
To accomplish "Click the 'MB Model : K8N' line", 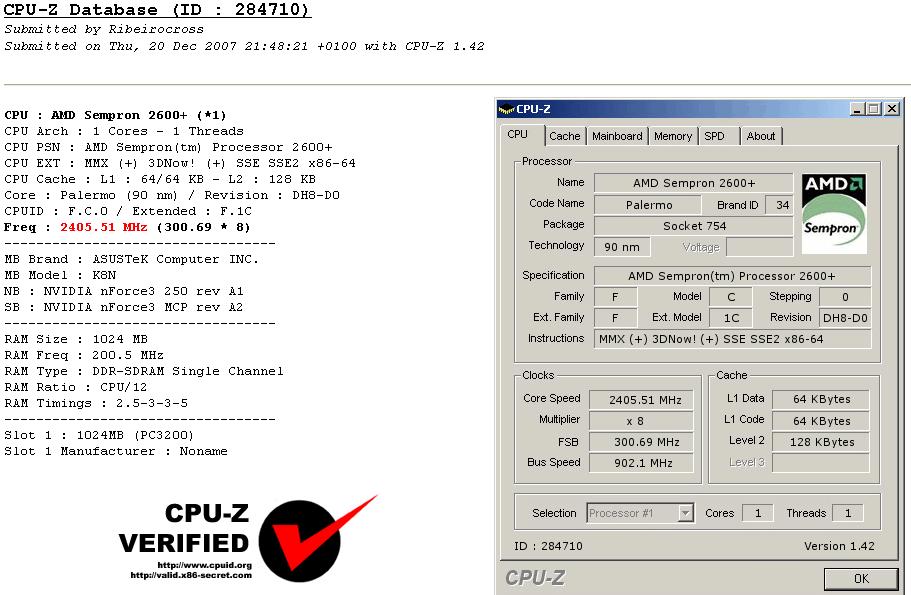I will point(60,275).
